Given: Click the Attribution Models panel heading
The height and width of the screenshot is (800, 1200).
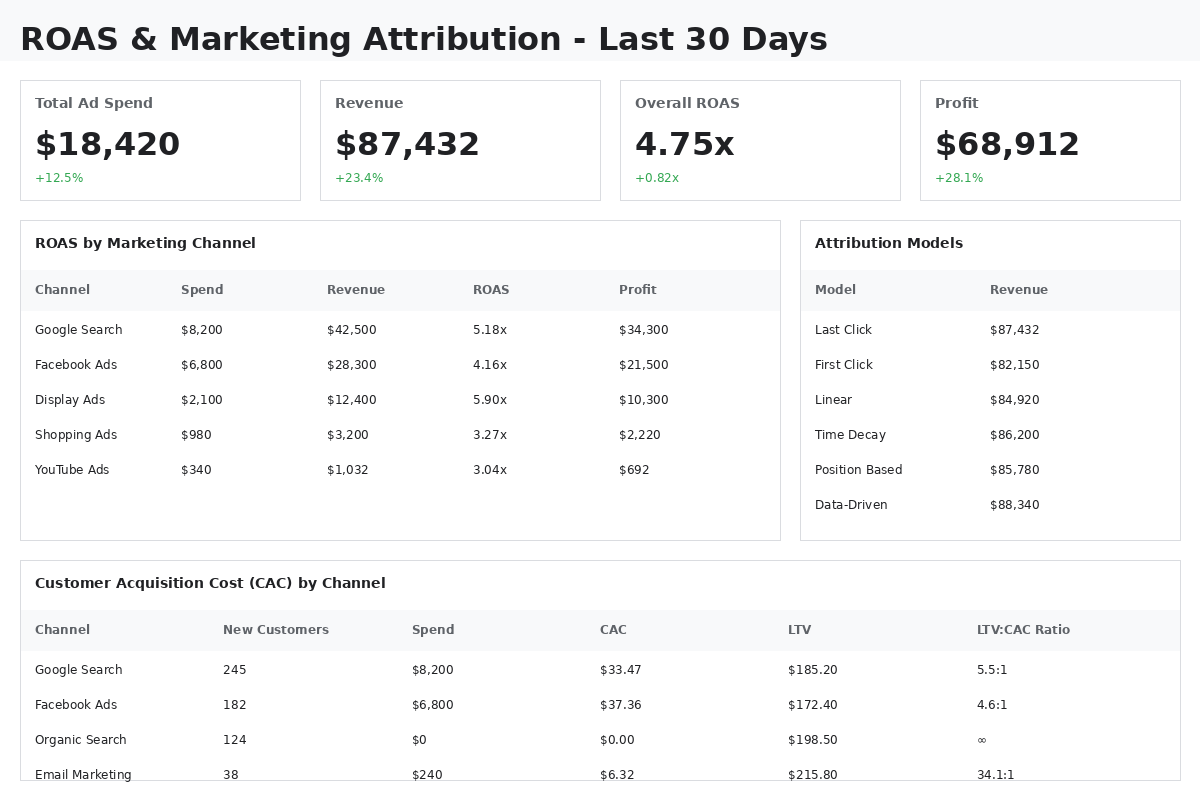Looking at the screenshot, I should pyautogui.click(x=888, y=243).
